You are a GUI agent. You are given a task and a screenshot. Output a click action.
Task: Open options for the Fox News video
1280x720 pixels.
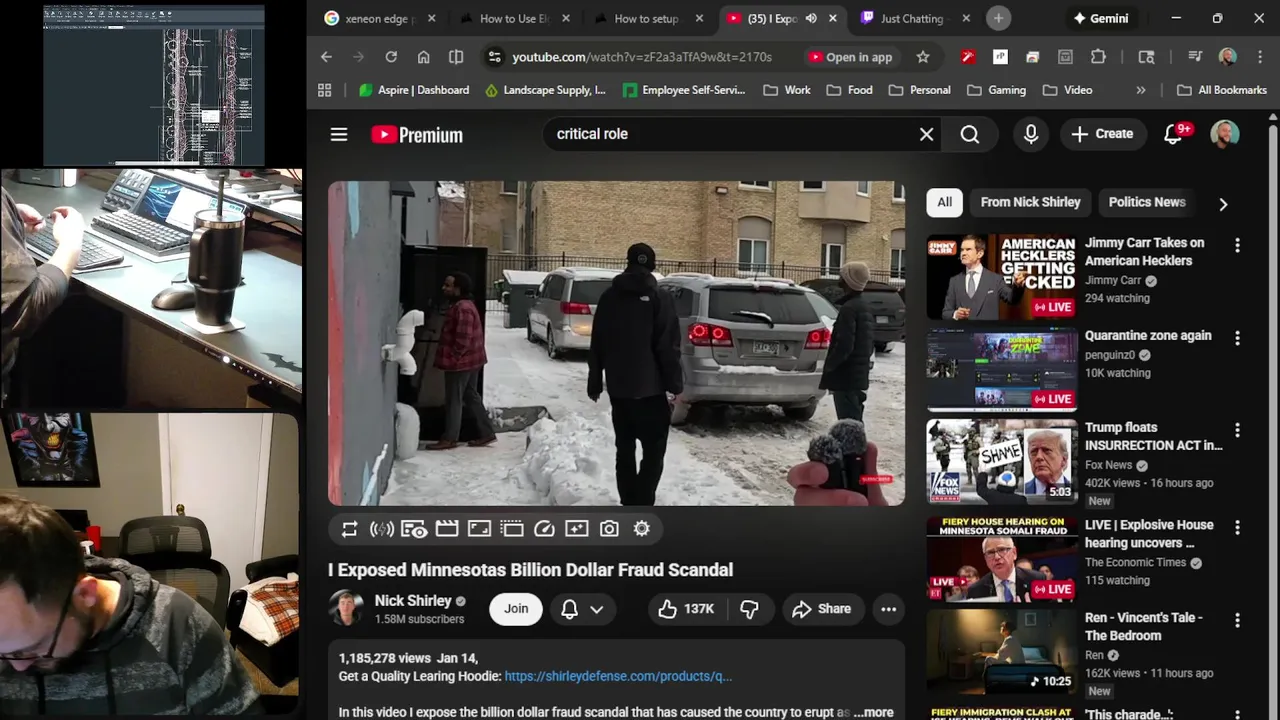coord(1237,430)
